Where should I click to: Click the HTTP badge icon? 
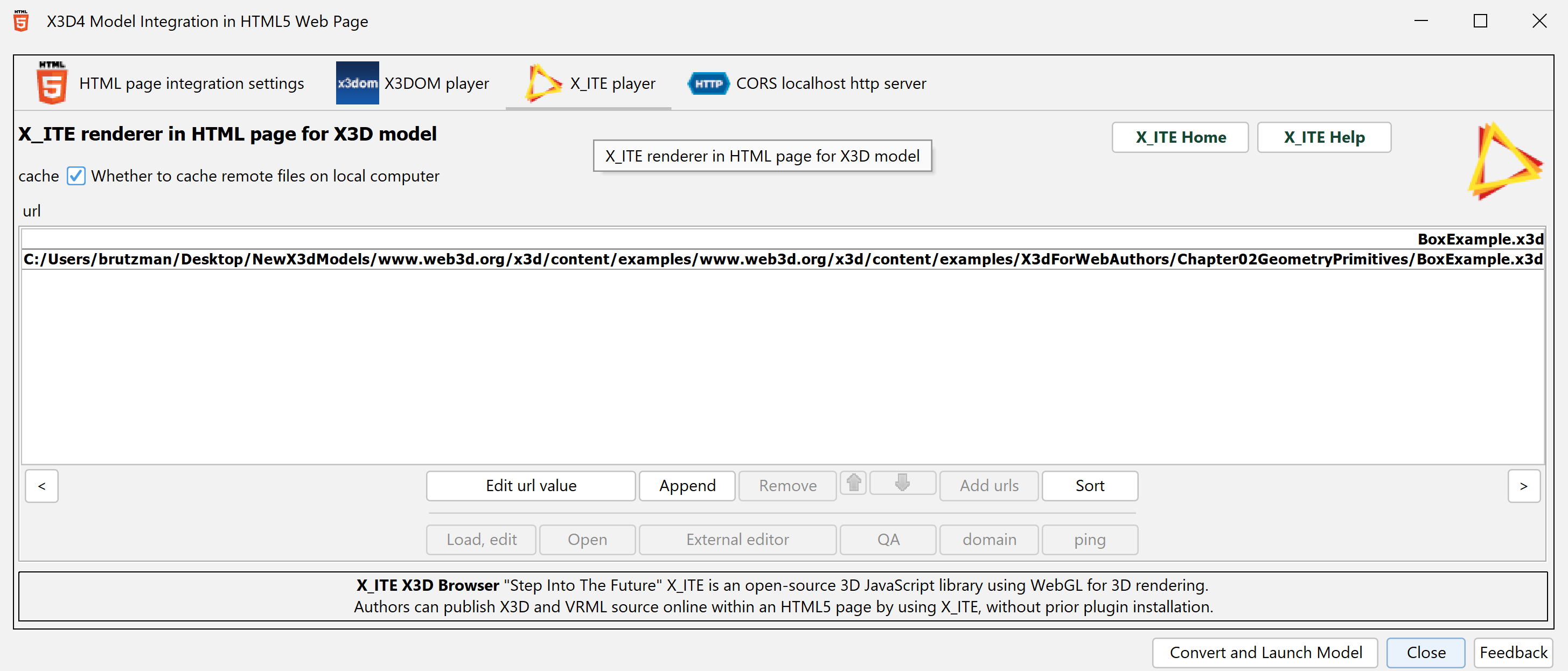click(x=708, y=83)
